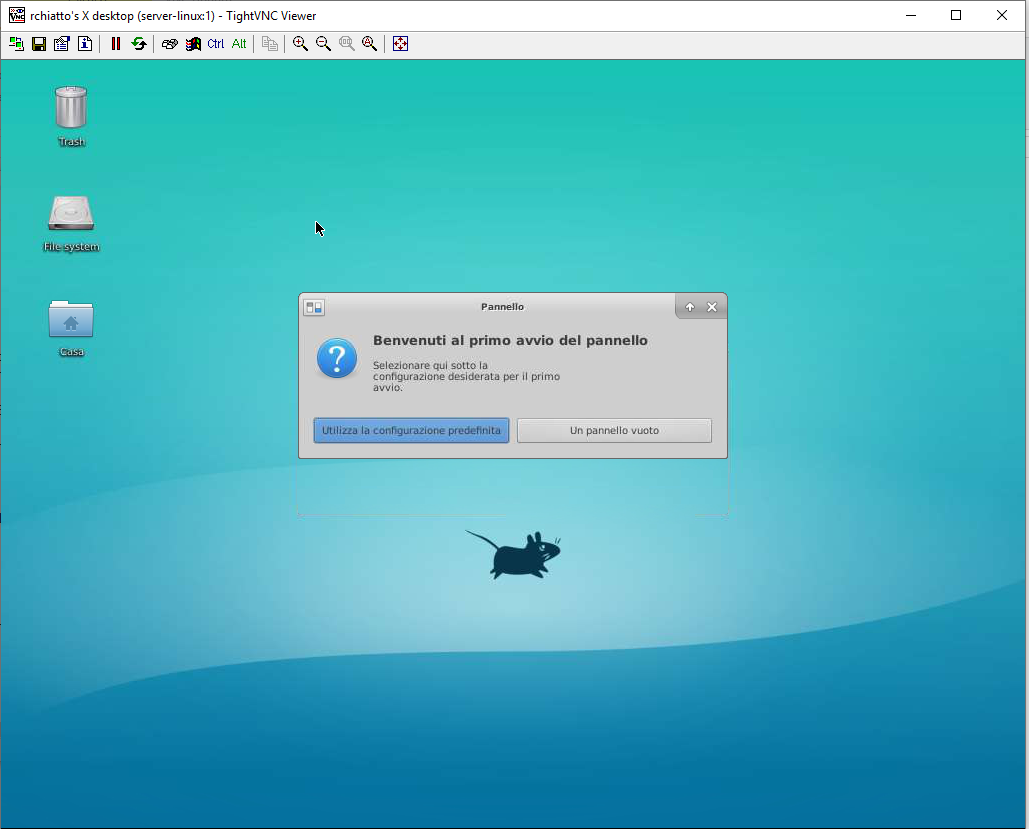Click the Zoom 100% magnifier icon

[346, 44]
